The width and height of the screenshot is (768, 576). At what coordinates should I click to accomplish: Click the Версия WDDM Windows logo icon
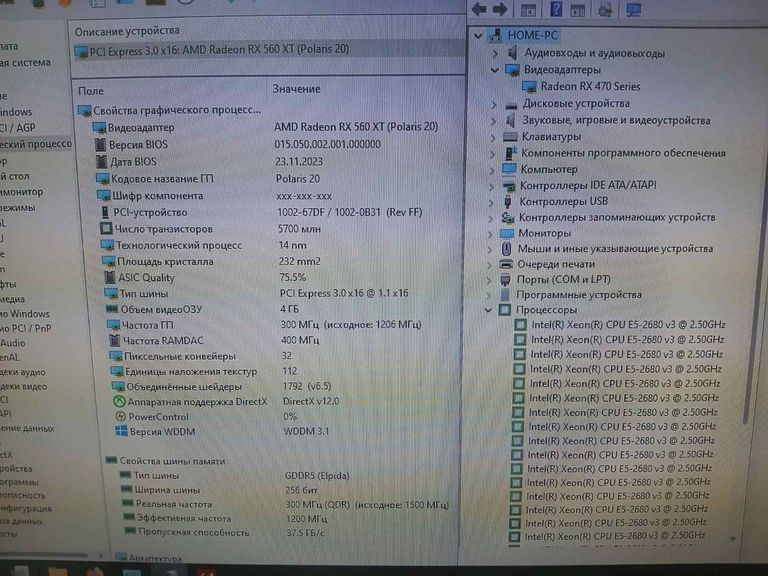coord(121,431)
